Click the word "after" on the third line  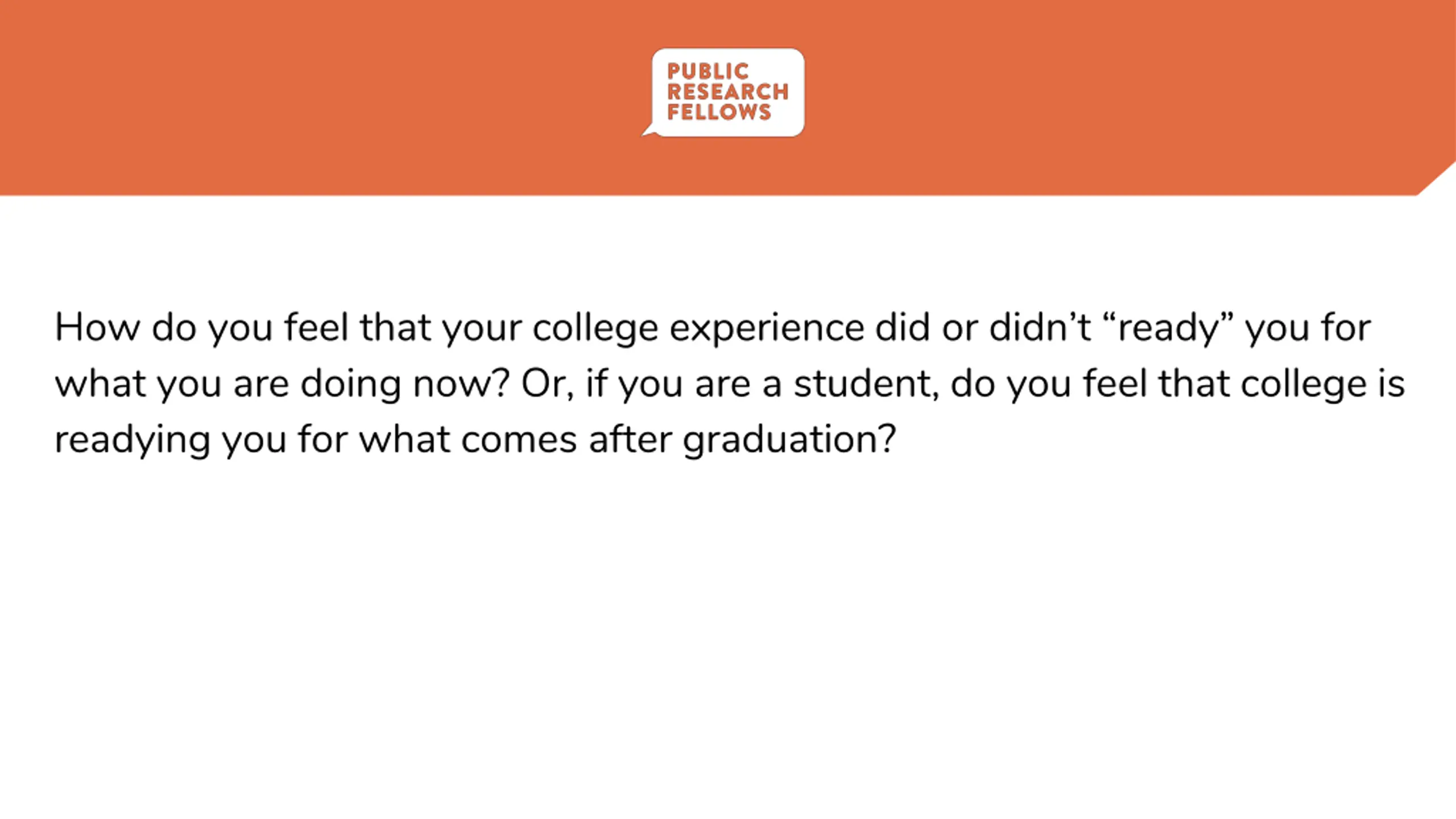click(630, 441)
